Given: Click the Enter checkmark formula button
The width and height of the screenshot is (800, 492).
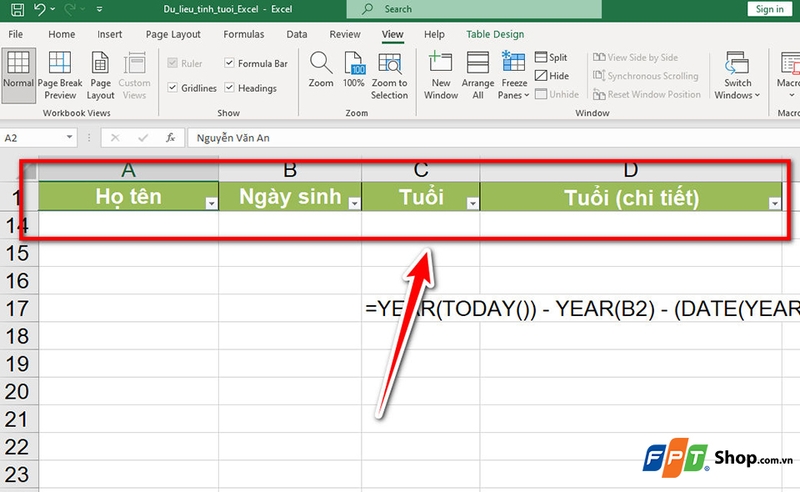Looking at the screenshot, I should pos(143,138).
